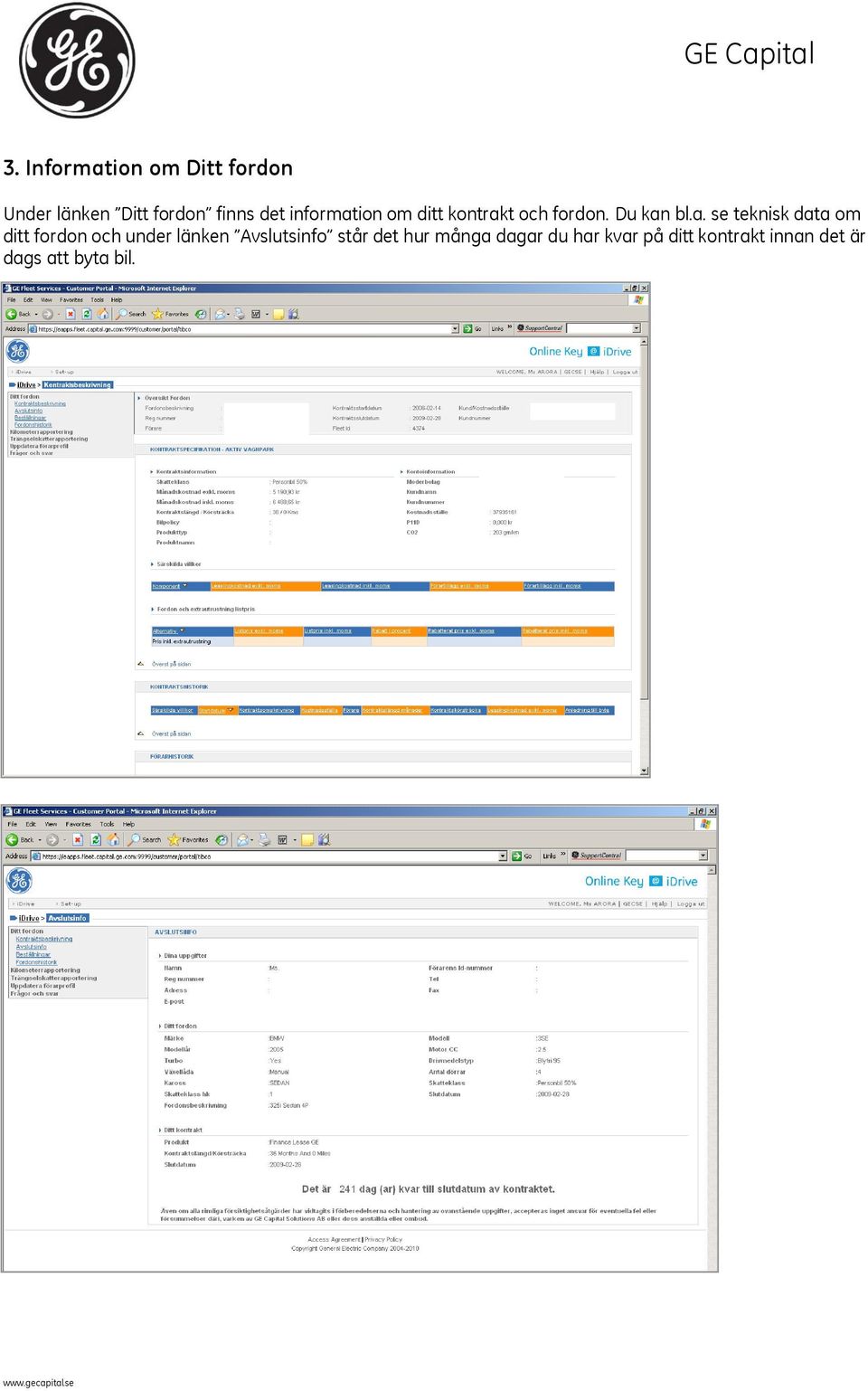
Task: Open the Access Agreement footer link
Action: pyautogui.click(x=334, y=1239)
